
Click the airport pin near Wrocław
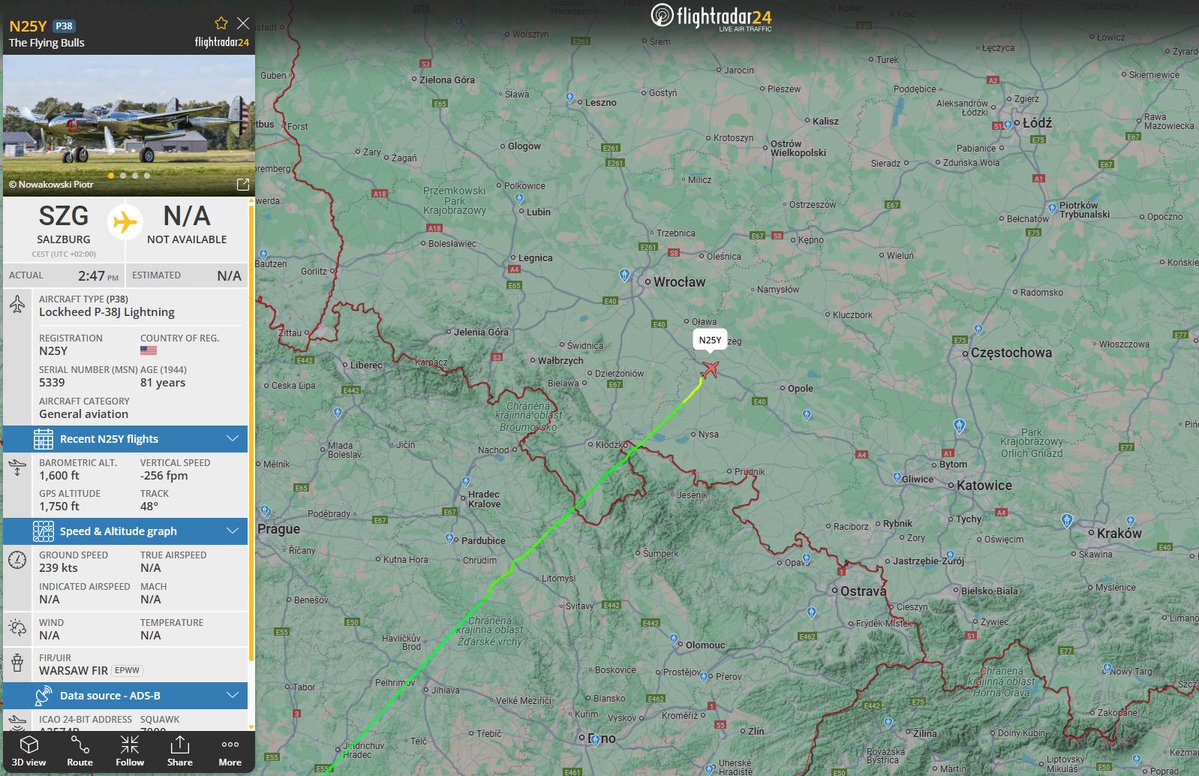[x=625, y=274]
